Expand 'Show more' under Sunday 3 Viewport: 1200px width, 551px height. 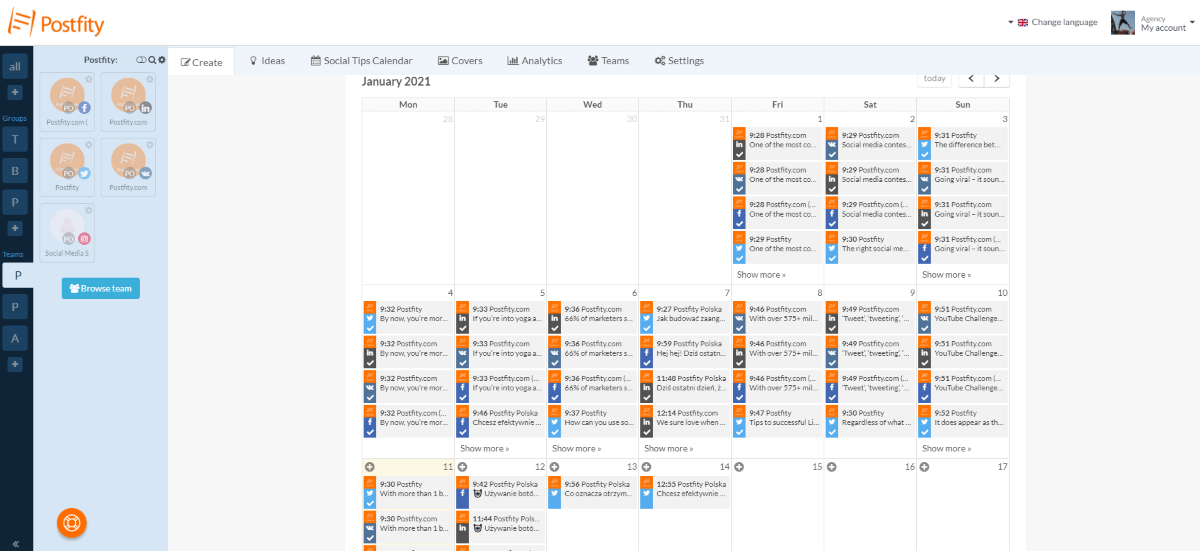(x=946, y=274)
